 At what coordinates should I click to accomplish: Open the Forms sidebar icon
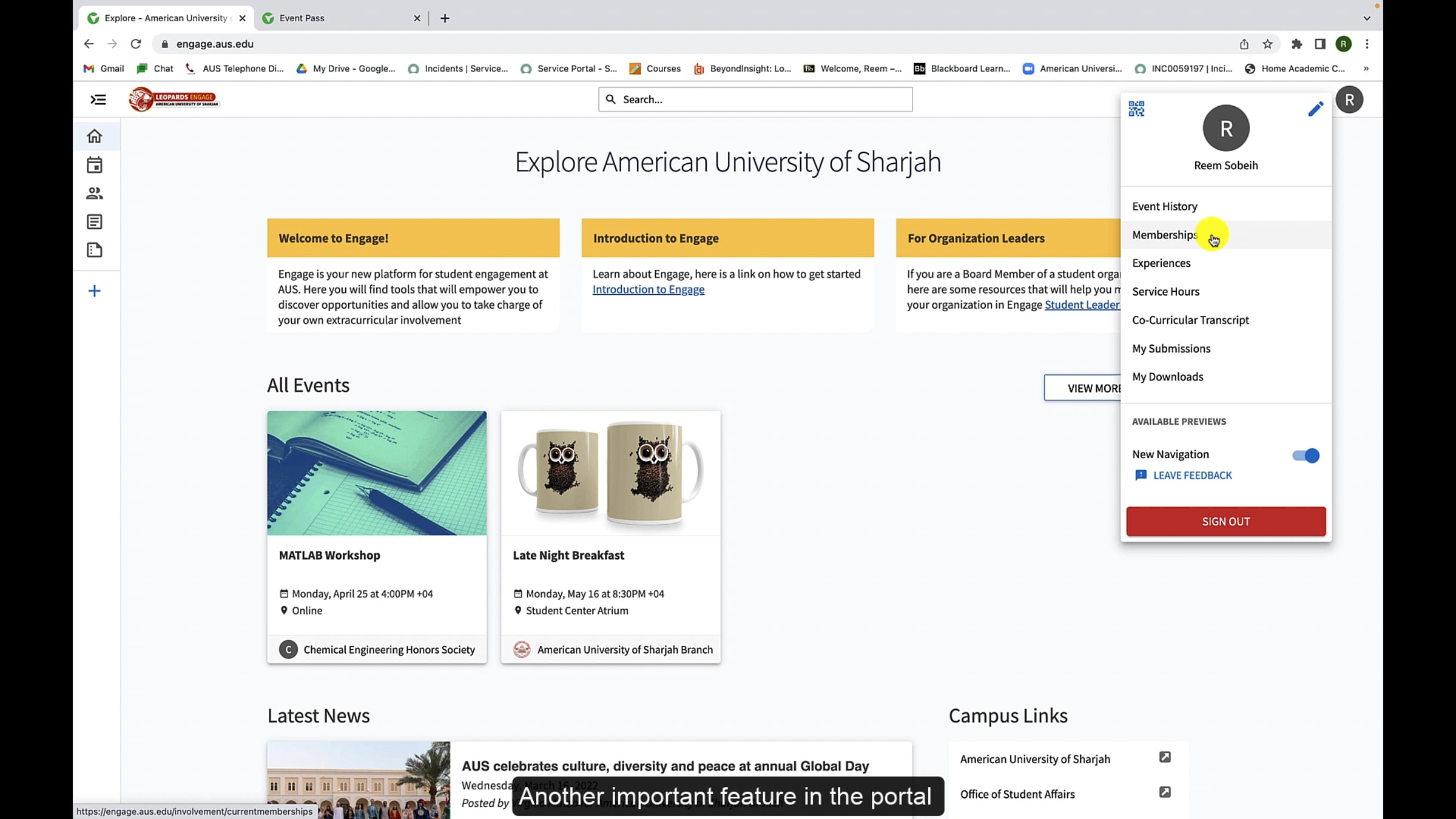[x=95, y=250]
